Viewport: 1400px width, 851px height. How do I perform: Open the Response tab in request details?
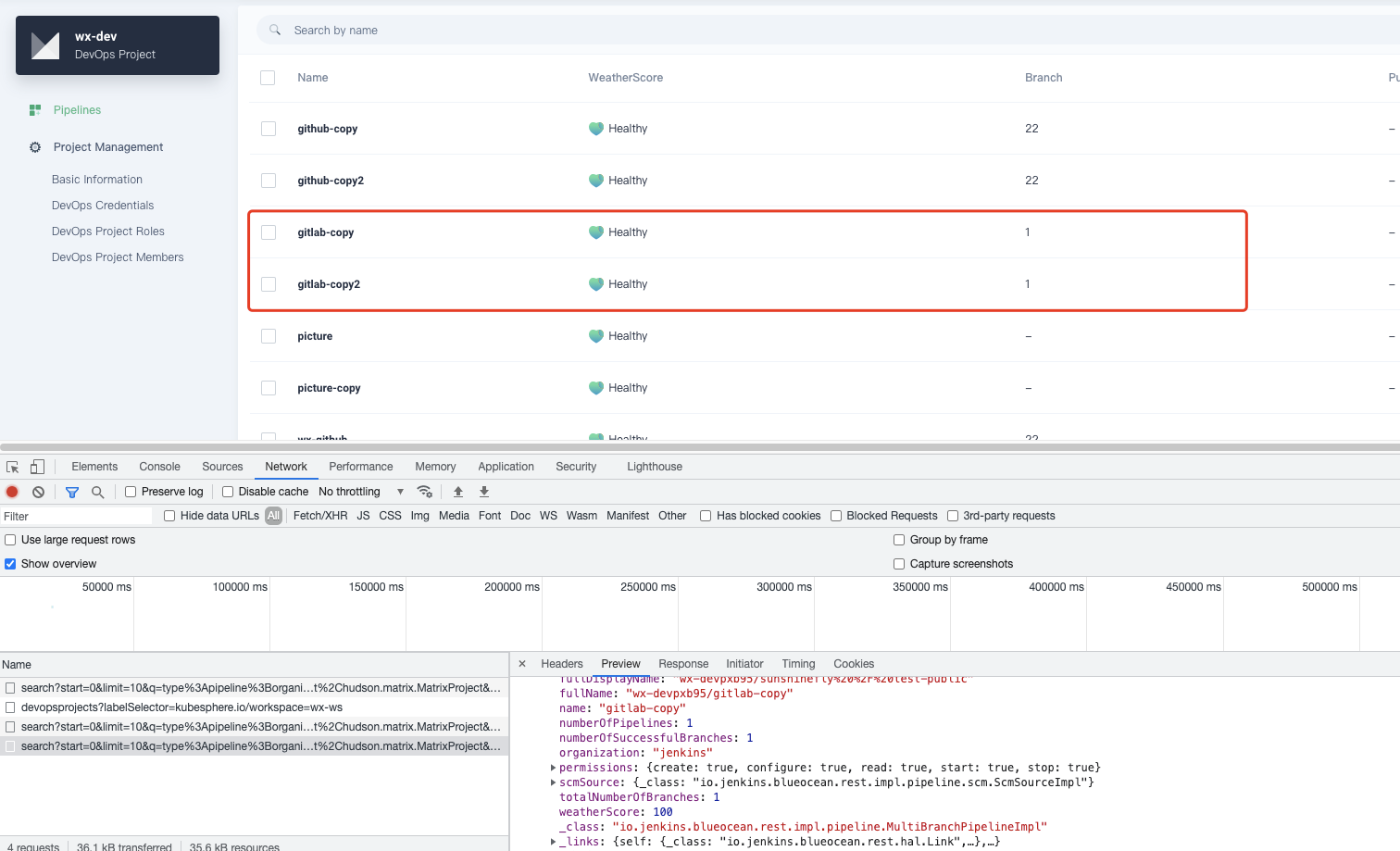(683, 664)
